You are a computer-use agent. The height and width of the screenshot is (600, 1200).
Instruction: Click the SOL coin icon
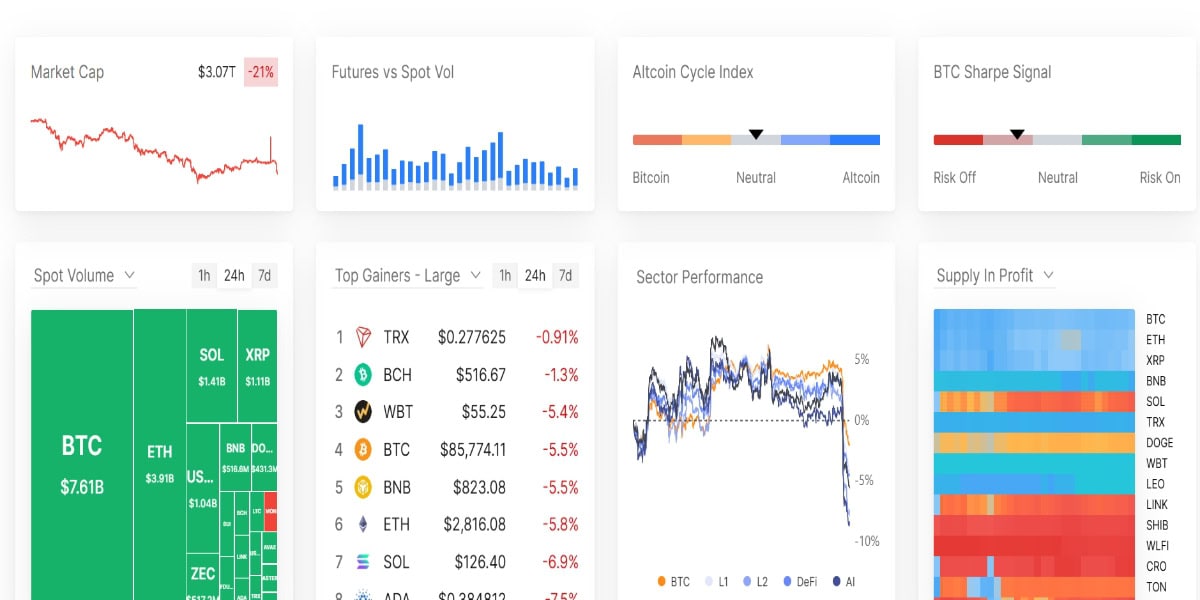363,562
